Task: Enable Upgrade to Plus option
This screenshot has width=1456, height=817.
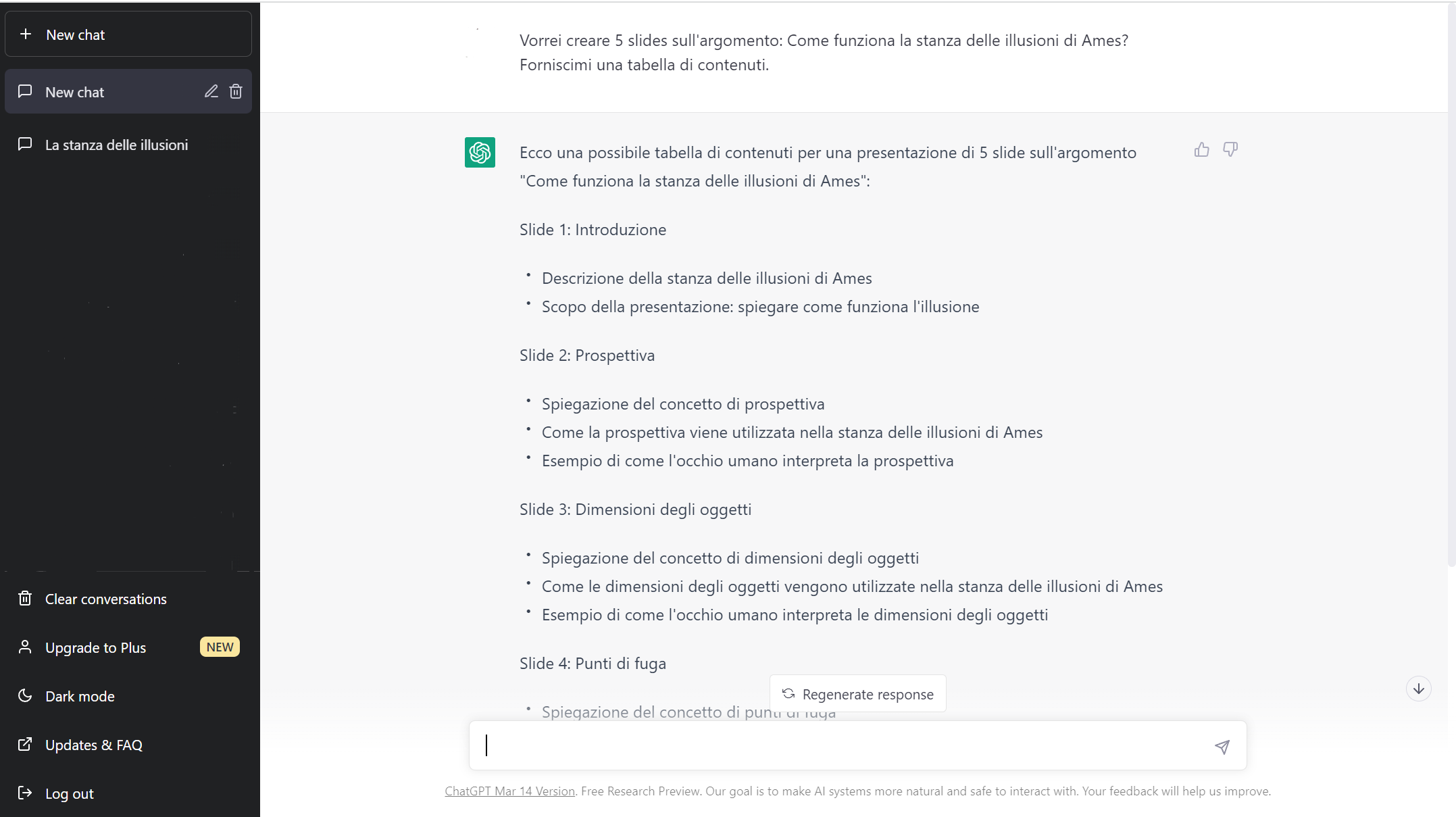Action: pyautogui.click(x=95, y=647)
